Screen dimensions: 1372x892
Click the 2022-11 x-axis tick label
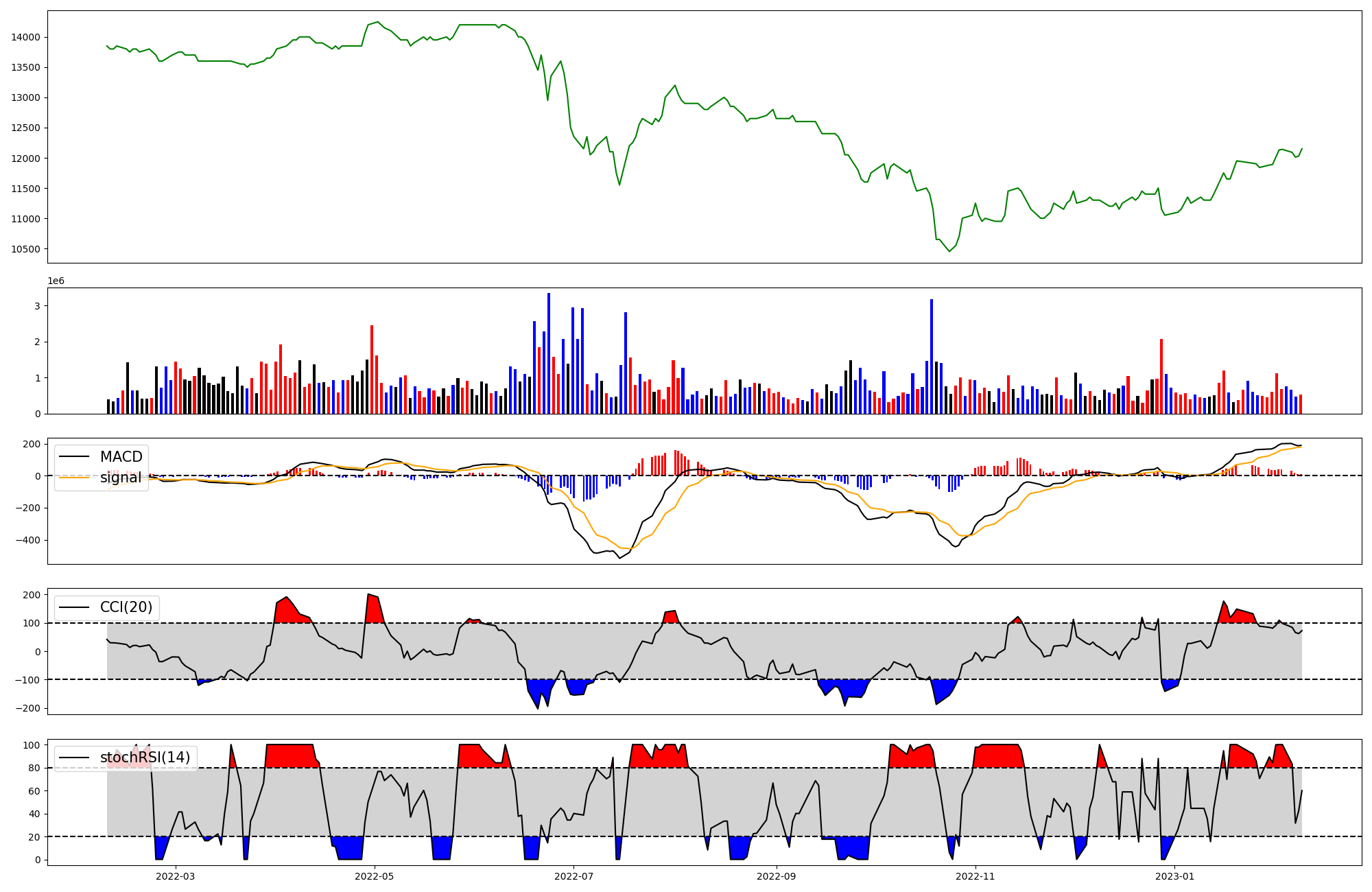[x=975, y=876]
